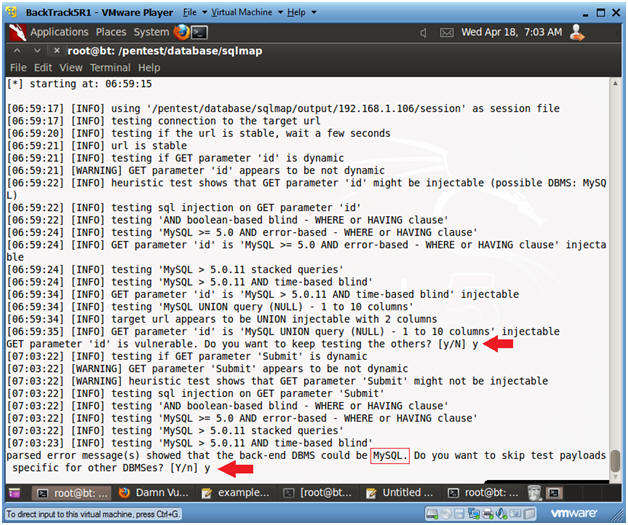The image size is (628, 525).
Task: Open VMware Player File dropdown
Action: pos(195,12)
